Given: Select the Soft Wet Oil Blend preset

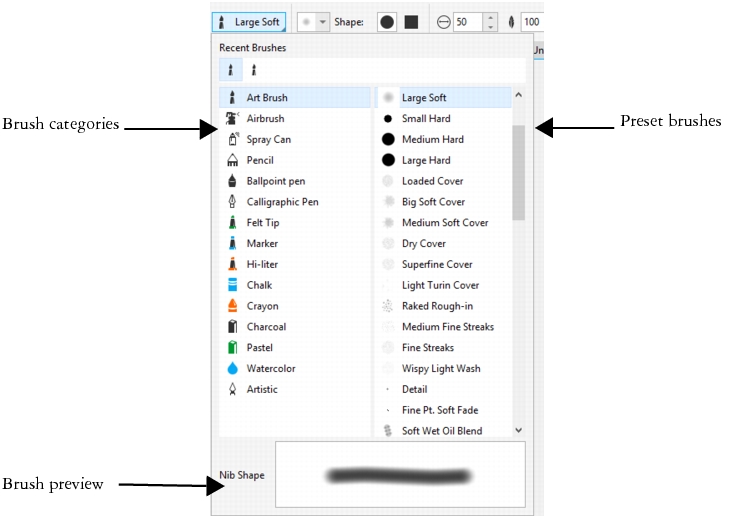Looking at the screenshot, I should (441, 431).
